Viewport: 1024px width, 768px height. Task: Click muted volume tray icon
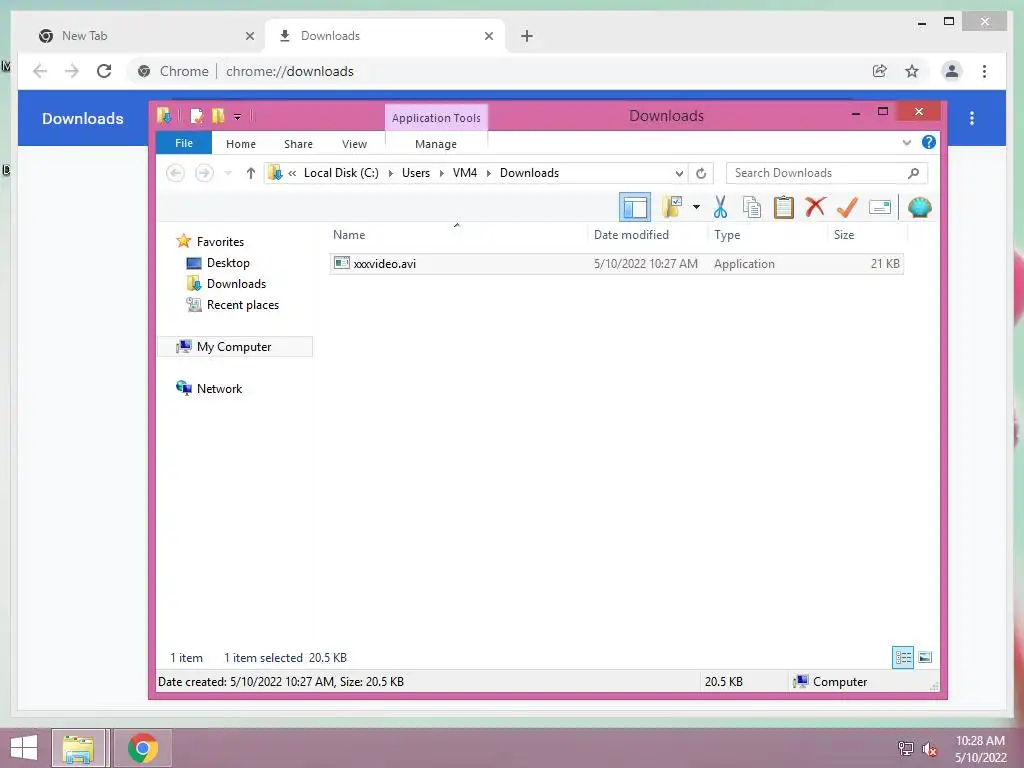pos(930,749)
